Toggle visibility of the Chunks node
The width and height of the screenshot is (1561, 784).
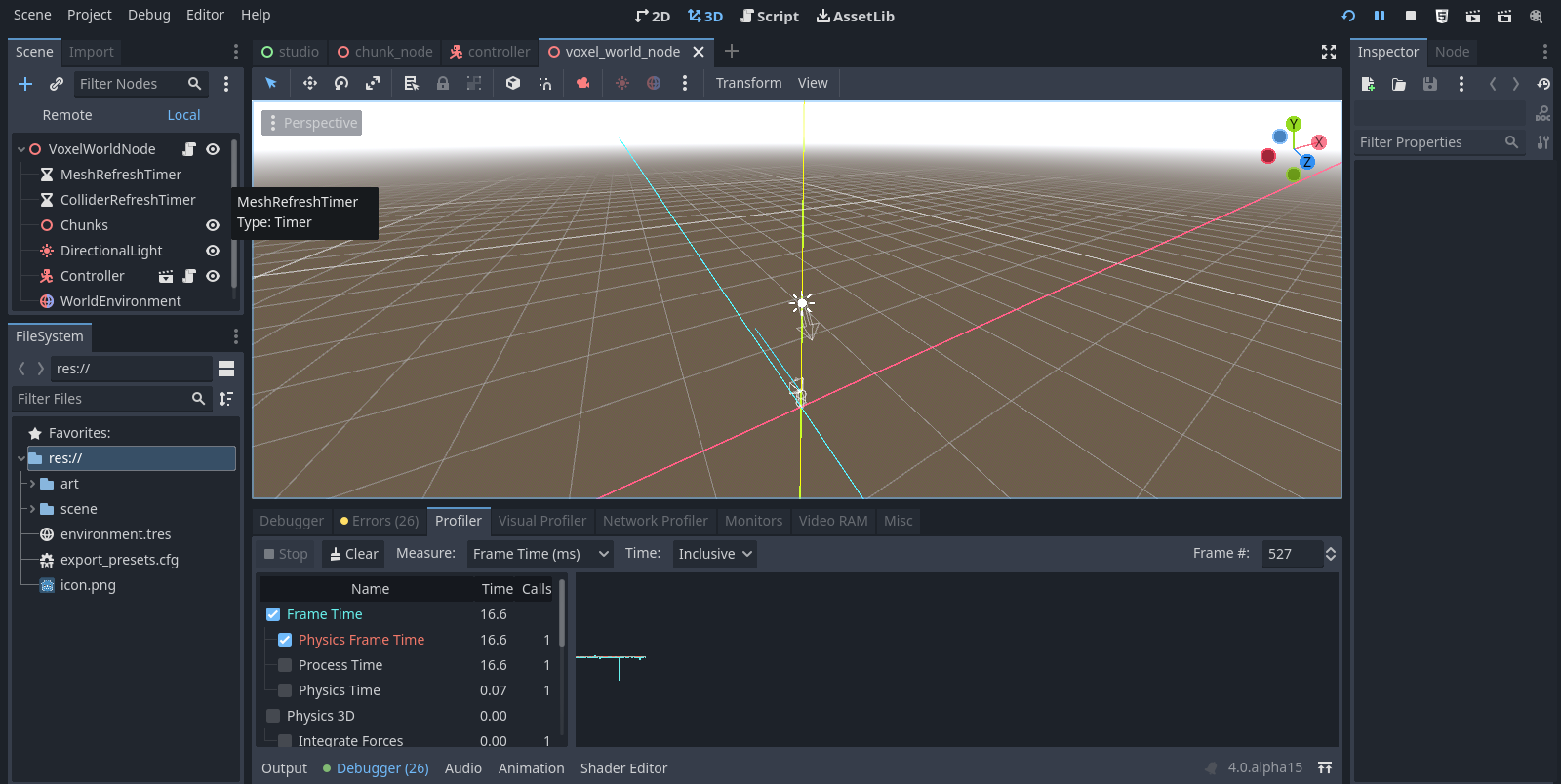point(213,225)
